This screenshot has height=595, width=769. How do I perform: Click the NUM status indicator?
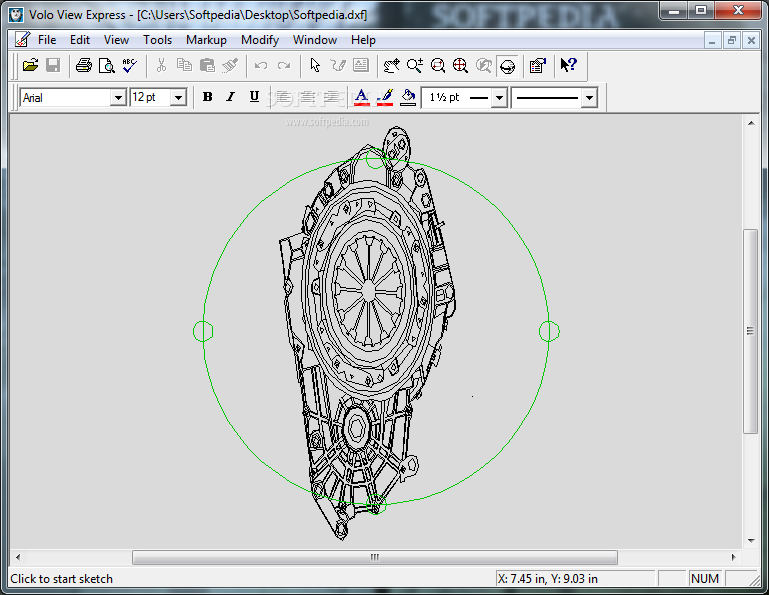coord(705,579)
